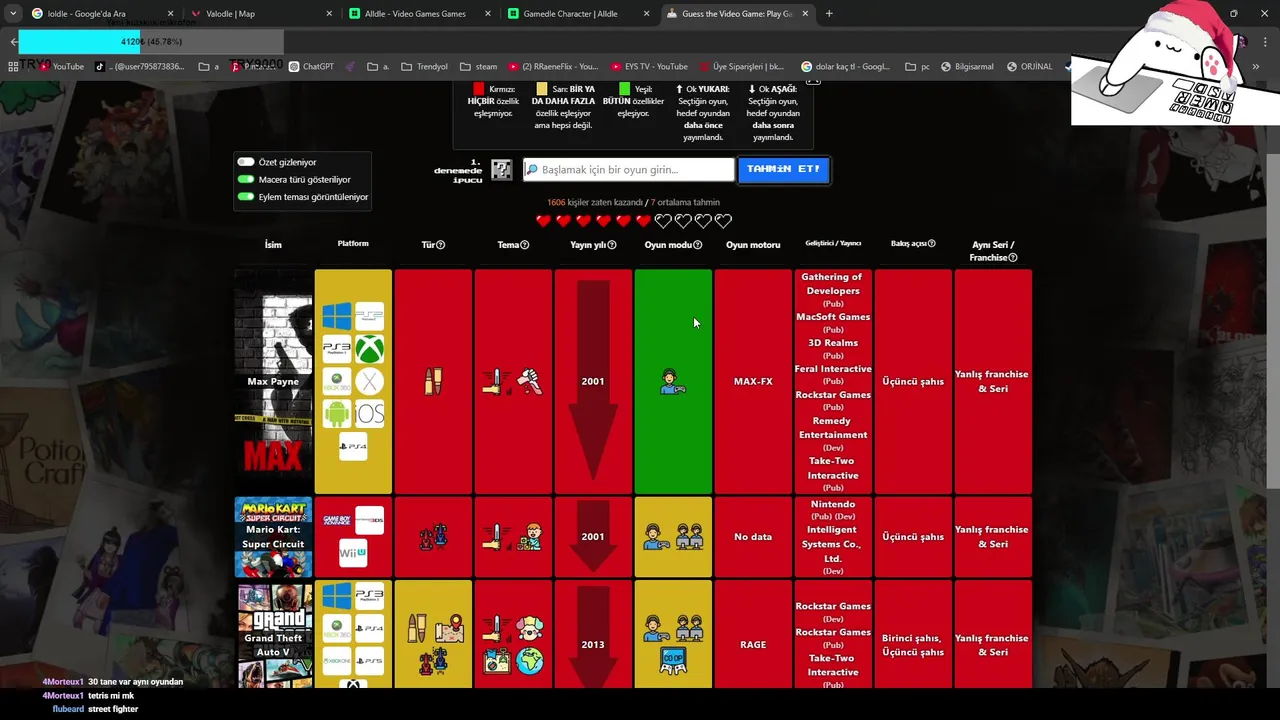The image size is (1280, 720).
Task: Open help icon beside Tema column header
Action: [524, 245]
